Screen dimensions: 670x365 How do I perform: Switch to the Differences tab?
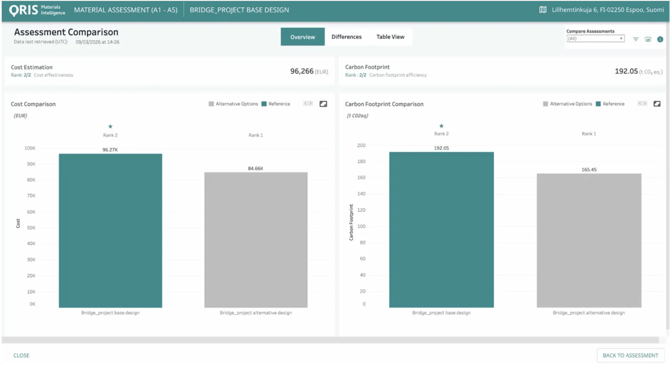[x=347, y=37]
